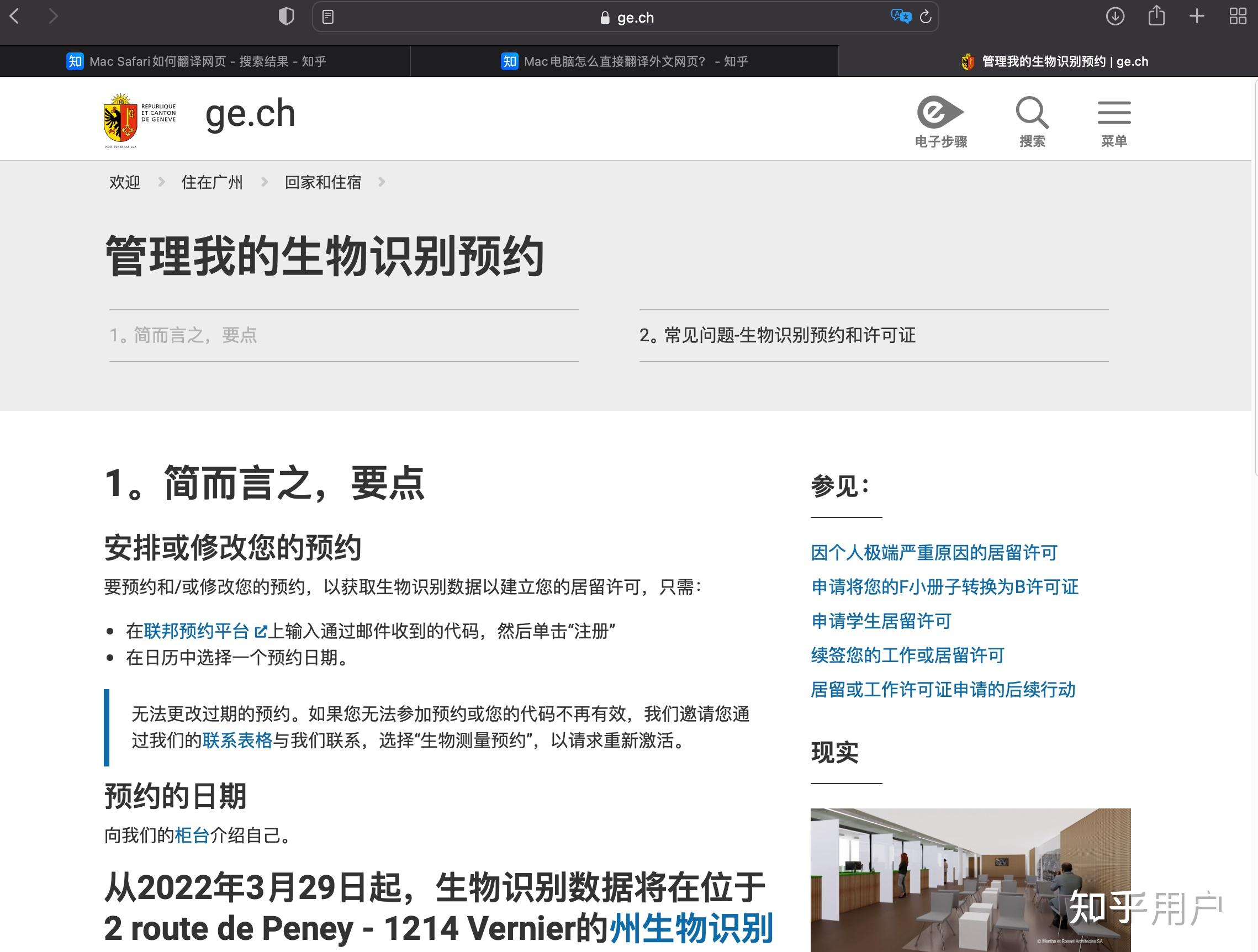Open link 申请学生居留许可

881,621
